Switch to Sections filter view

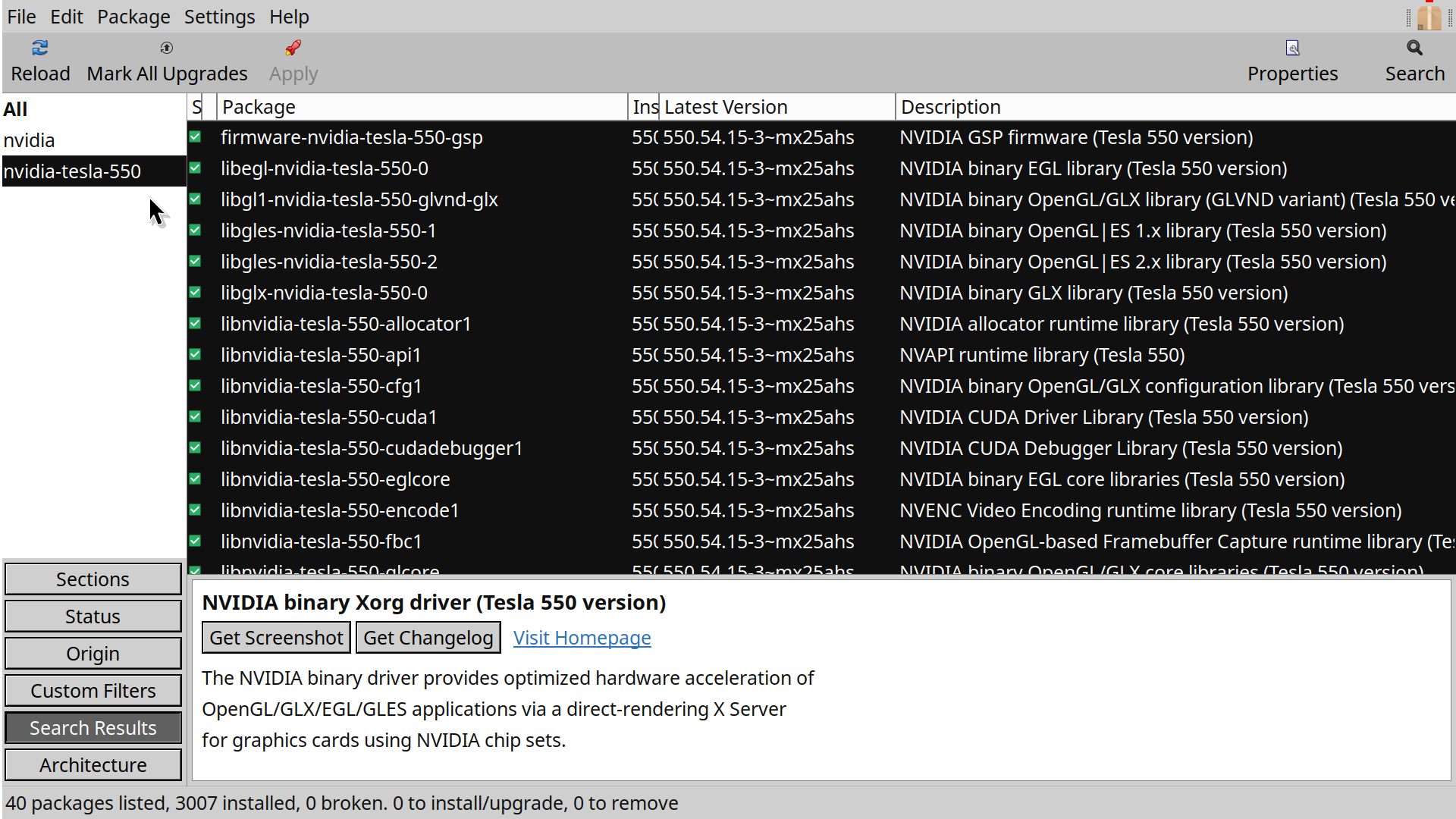click(x=93, y=579)
